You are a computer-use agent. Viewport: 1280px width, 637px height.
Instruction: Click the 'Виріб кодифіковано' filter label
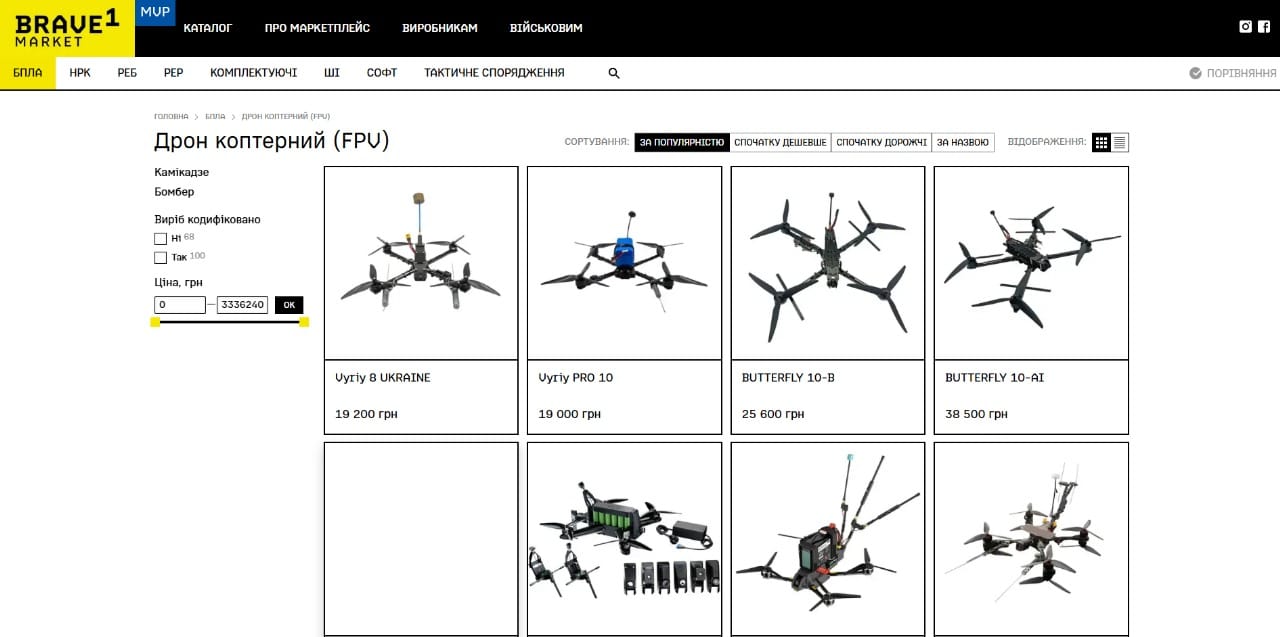pyautogui.click(x=207, y=219)
